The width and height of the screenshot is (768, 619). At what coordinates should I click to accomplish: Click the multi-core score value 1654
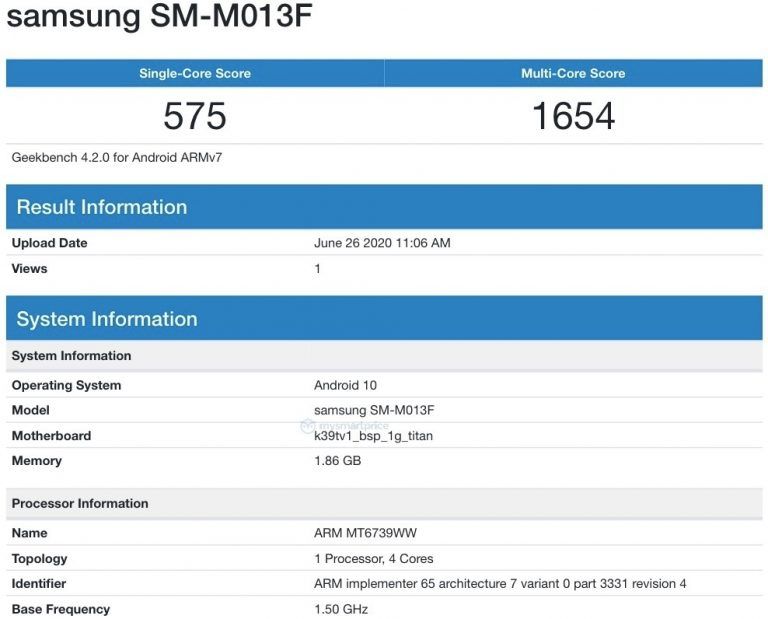pos(573,116)
